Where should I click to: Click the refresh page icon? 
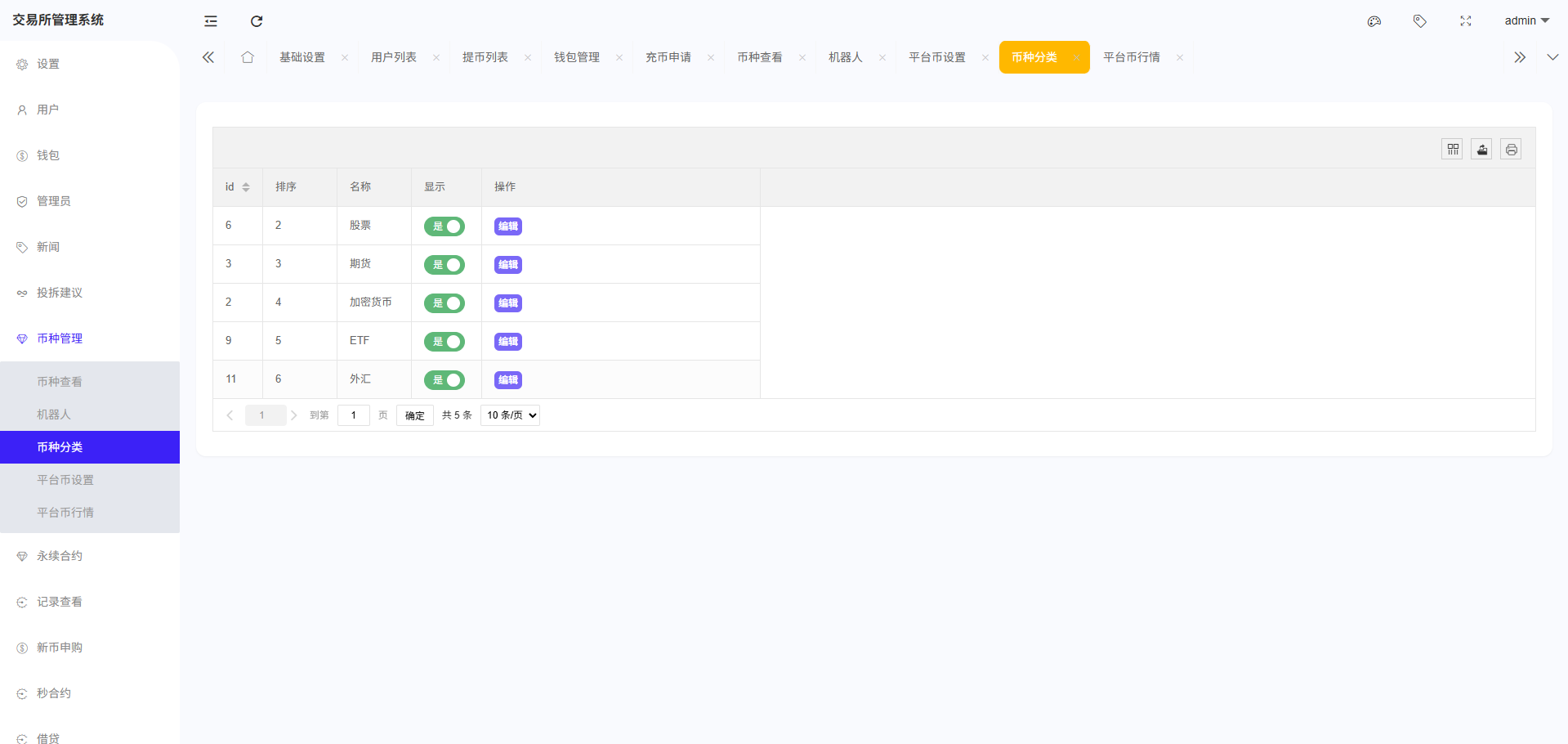point(257,21)
